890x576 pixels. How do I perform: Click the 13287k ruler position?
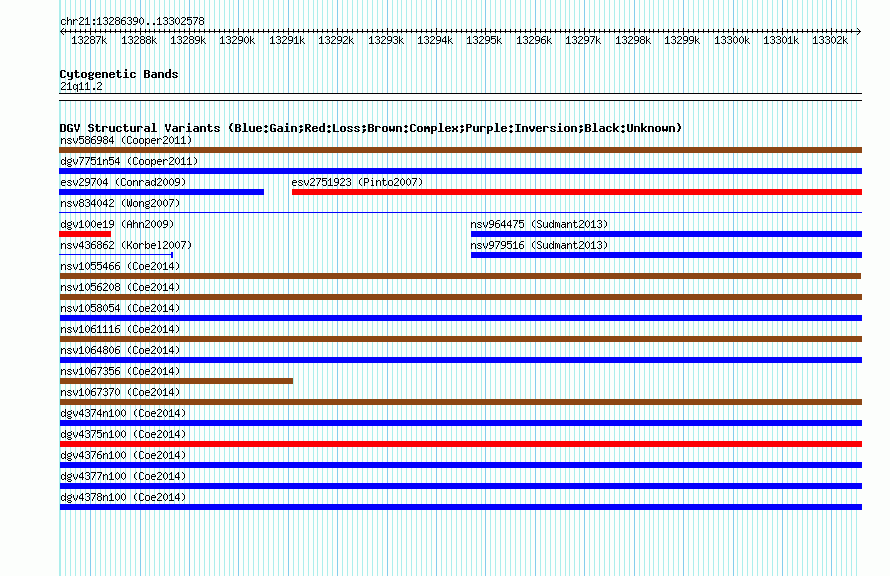pyautogui.click(x=89, y=40)
